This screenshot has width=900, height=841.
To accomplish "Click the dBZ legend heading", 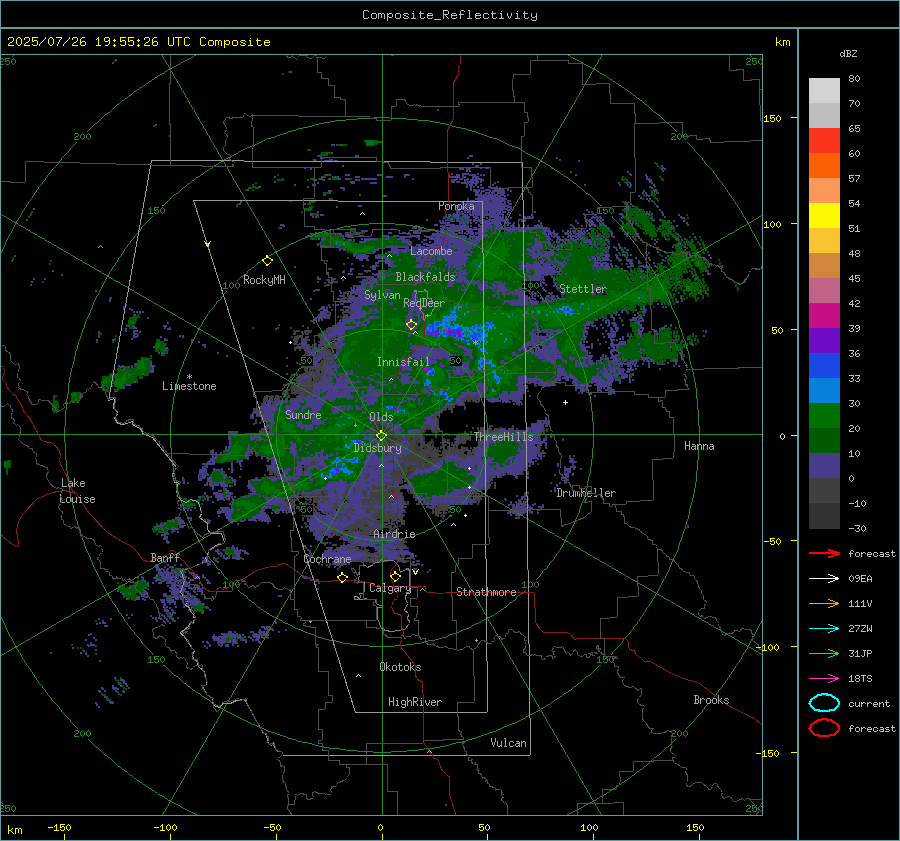I will coord(848,53).
